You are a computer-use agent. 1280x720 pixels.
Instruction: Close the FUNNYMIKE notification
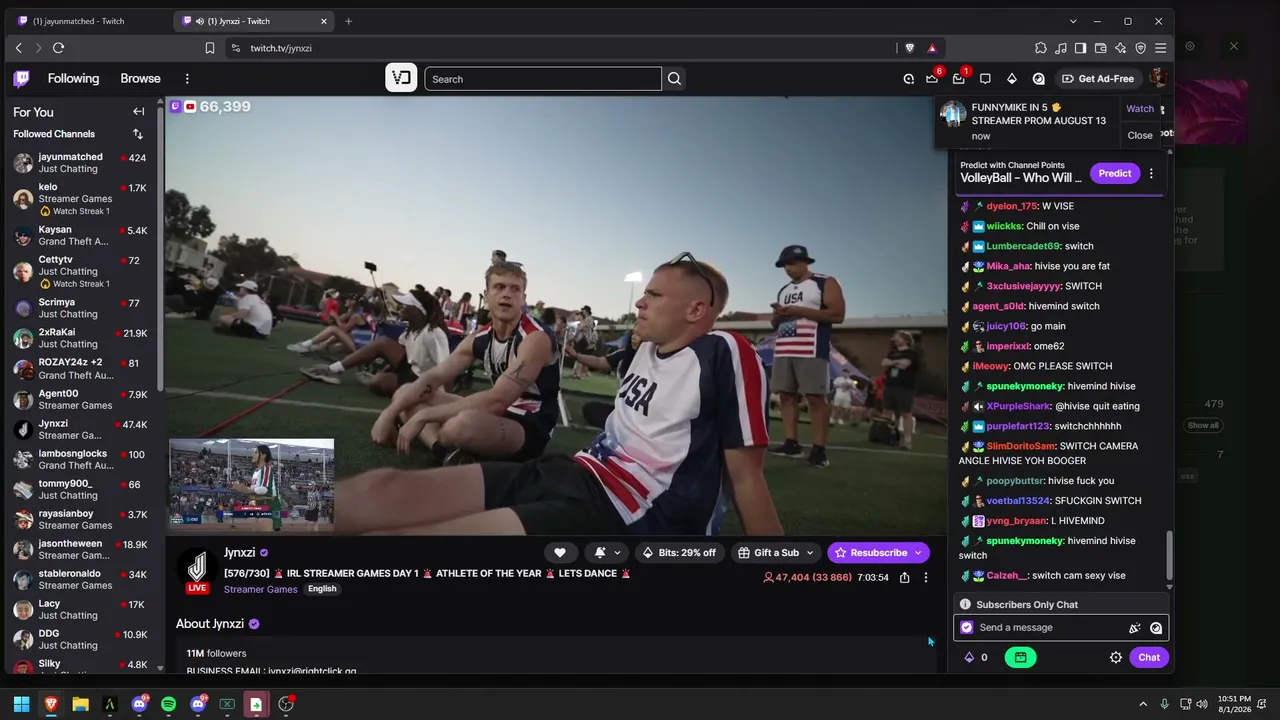coord(1140,135)
